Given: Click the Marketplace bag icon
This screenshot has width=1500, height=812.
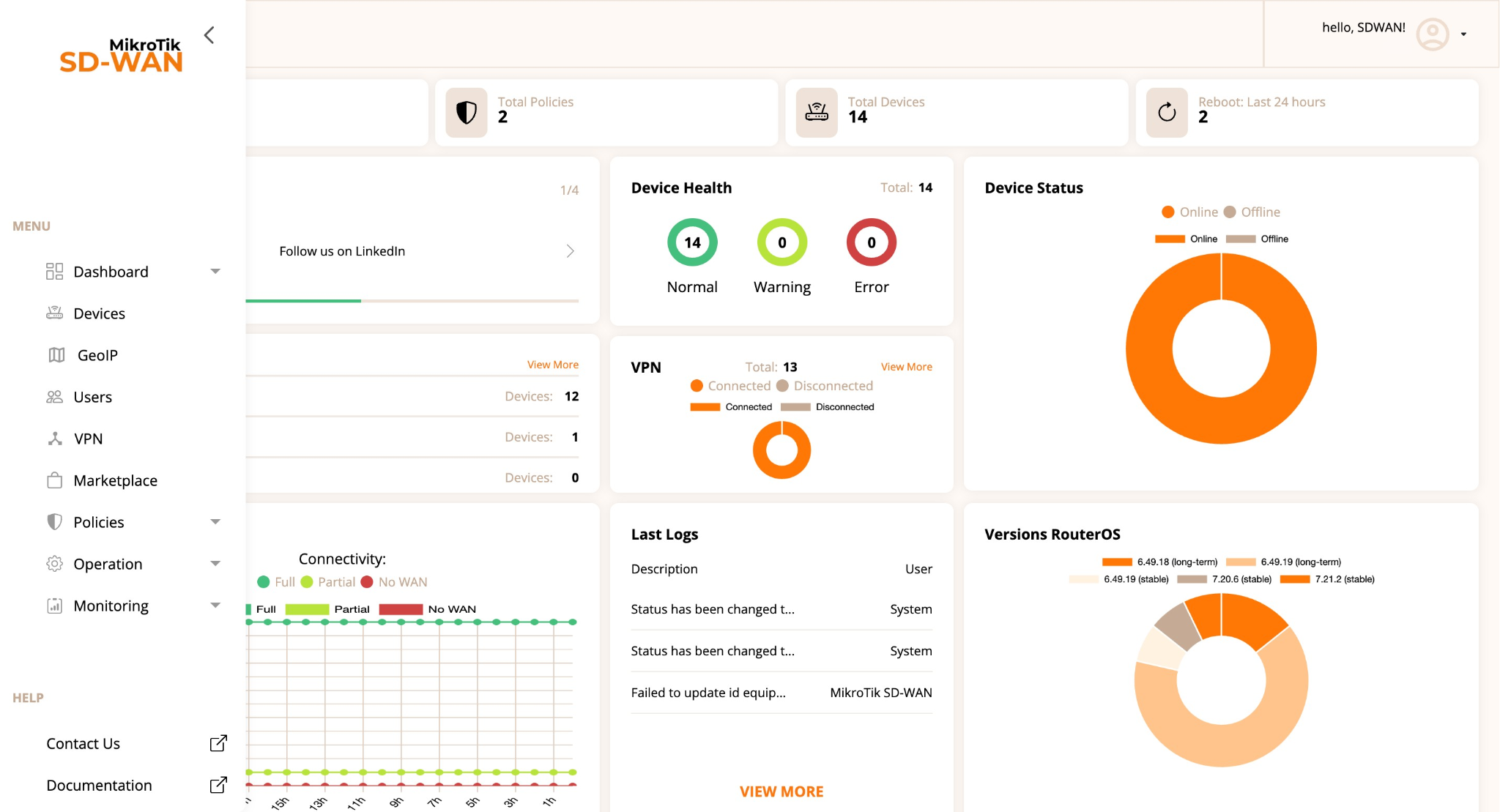Looking at the screenshot, I should 54,480.
